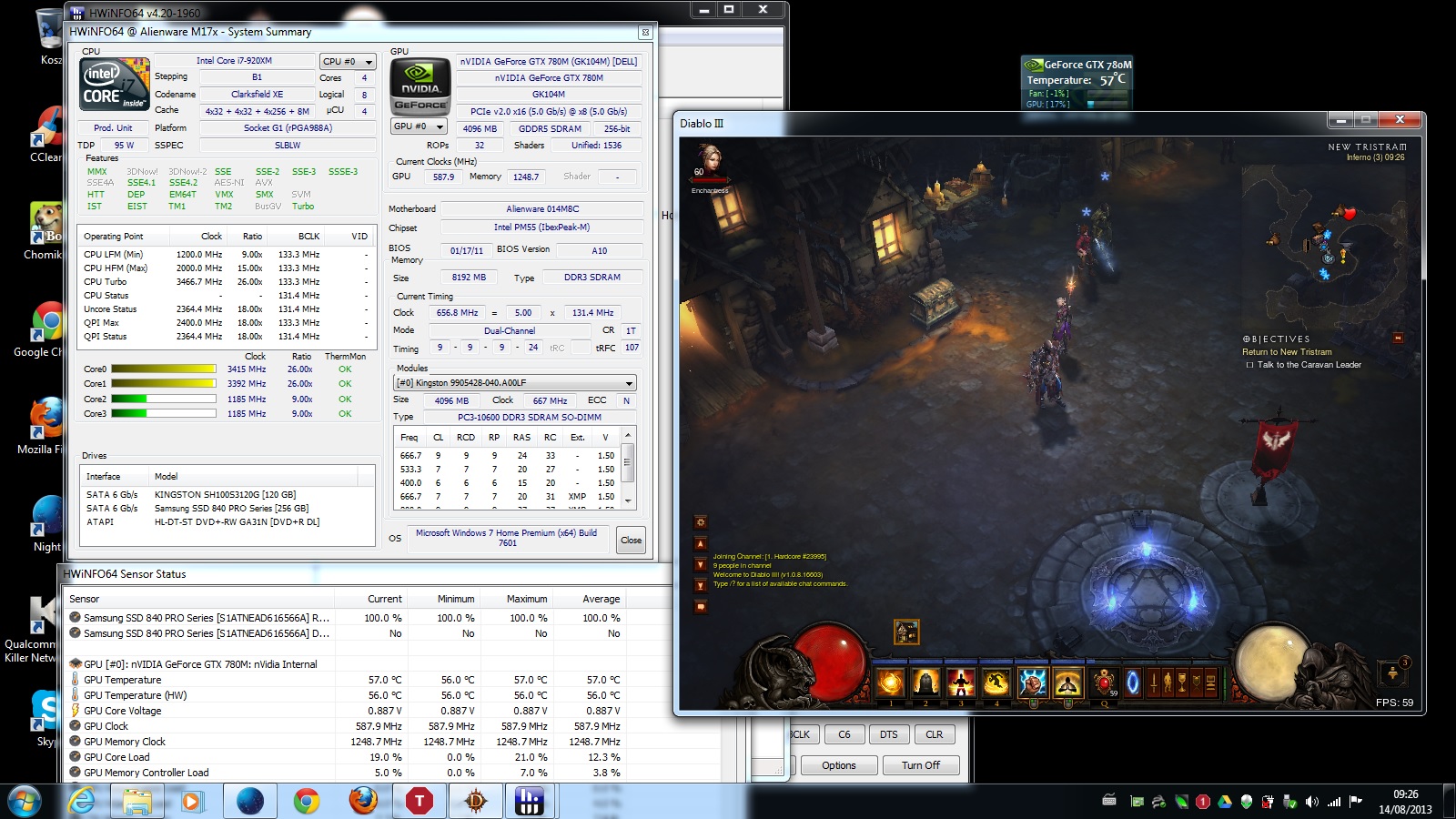Jump to chat bottom arrow

pyautogui.click(x=701, y=585)
